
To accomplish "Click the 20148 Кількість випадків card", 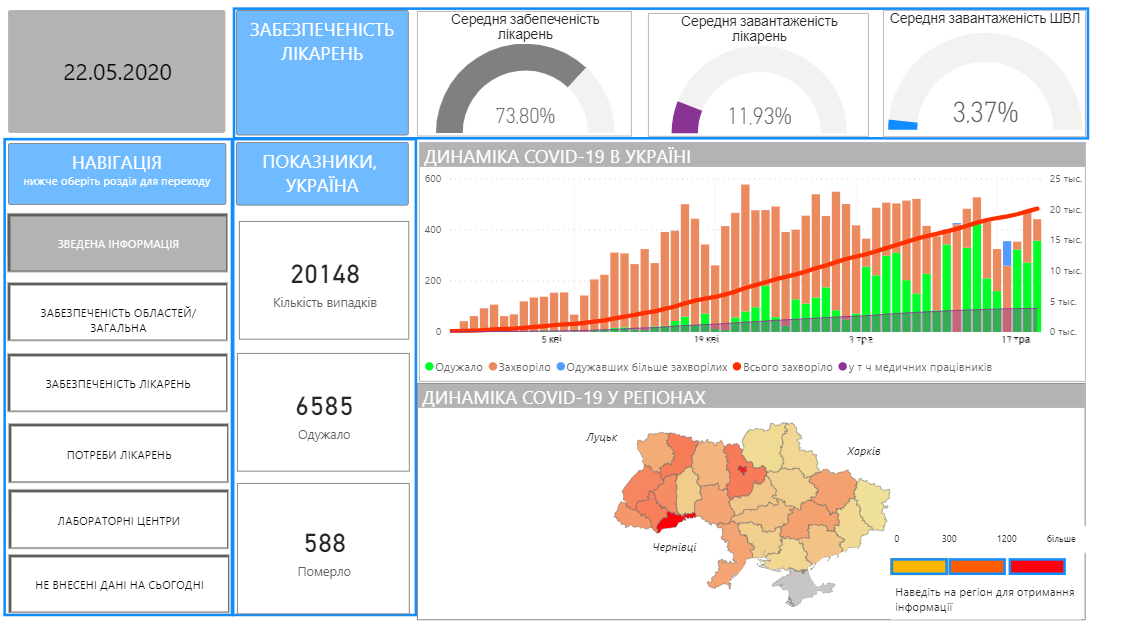I will coord(324,283).
